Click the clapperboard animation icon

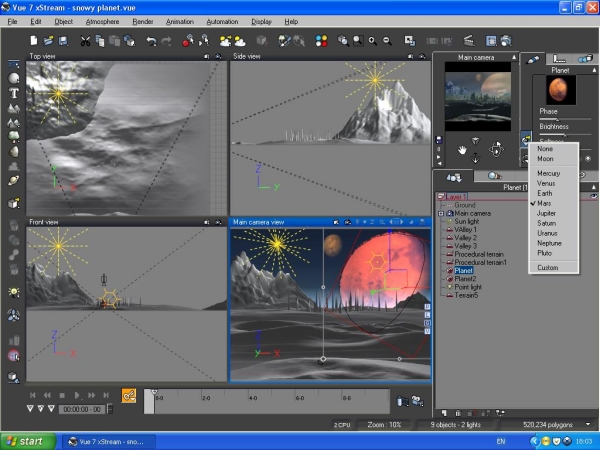(x=469, y=41)
